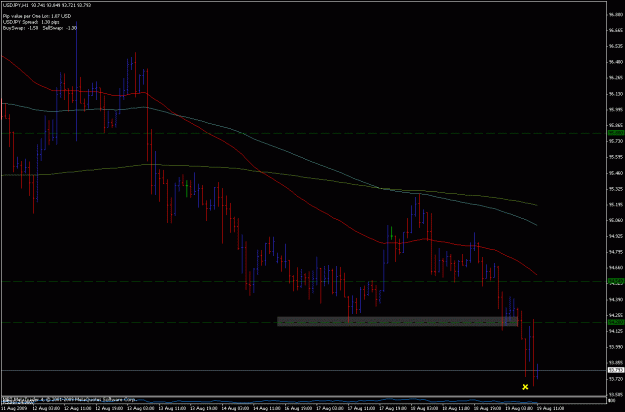Click the white current price label on the price axis

[x=616, y=370]
